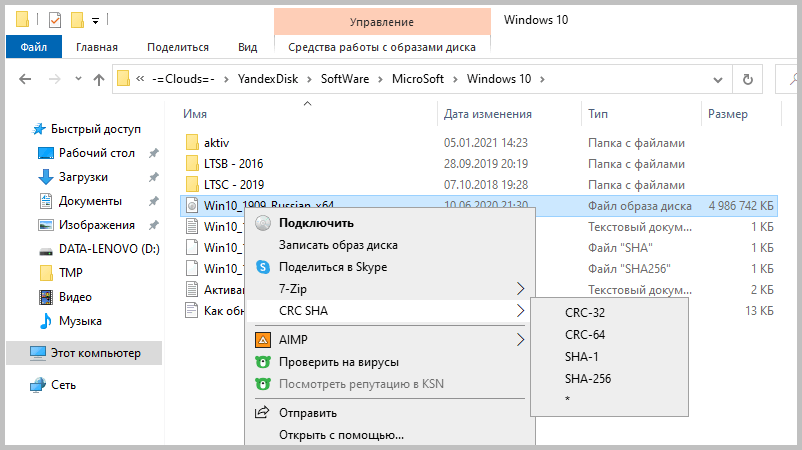This screenshot has height=450, width=802.
Task: Click Windows 10 breadcrumb segment
Action: click(x=499, y=79)
